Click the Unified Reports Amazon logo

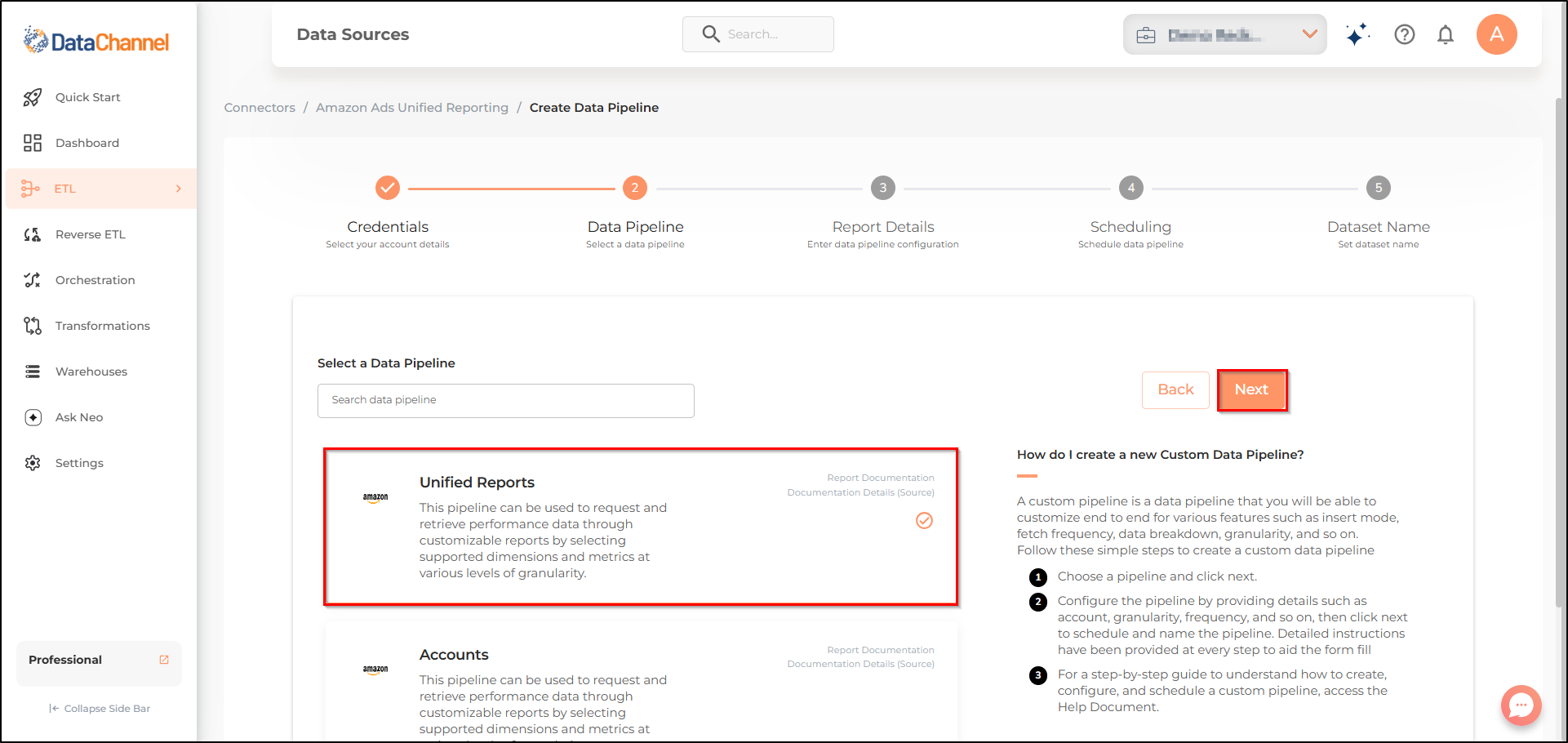[375, 498]
